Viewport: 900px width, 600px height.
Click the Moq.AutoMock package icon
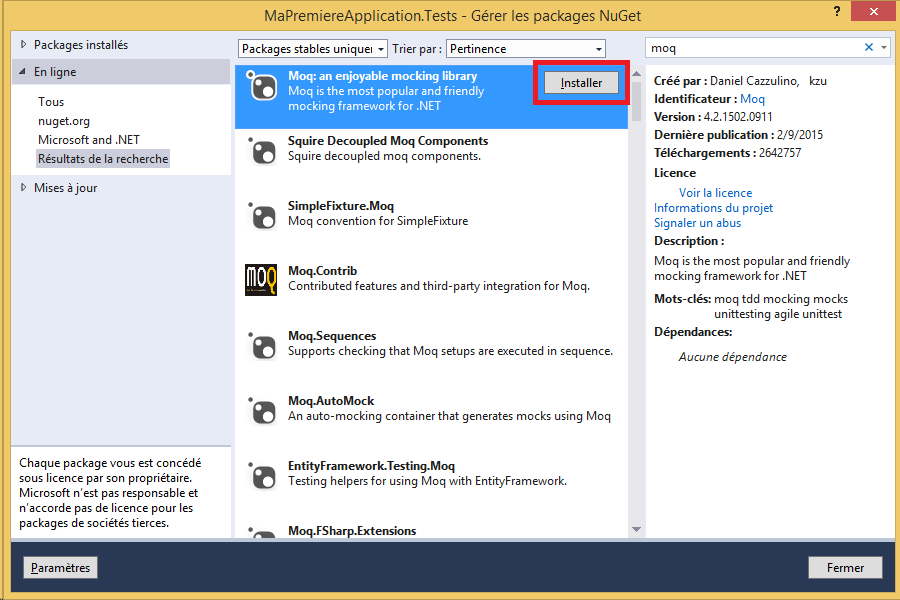262,411
